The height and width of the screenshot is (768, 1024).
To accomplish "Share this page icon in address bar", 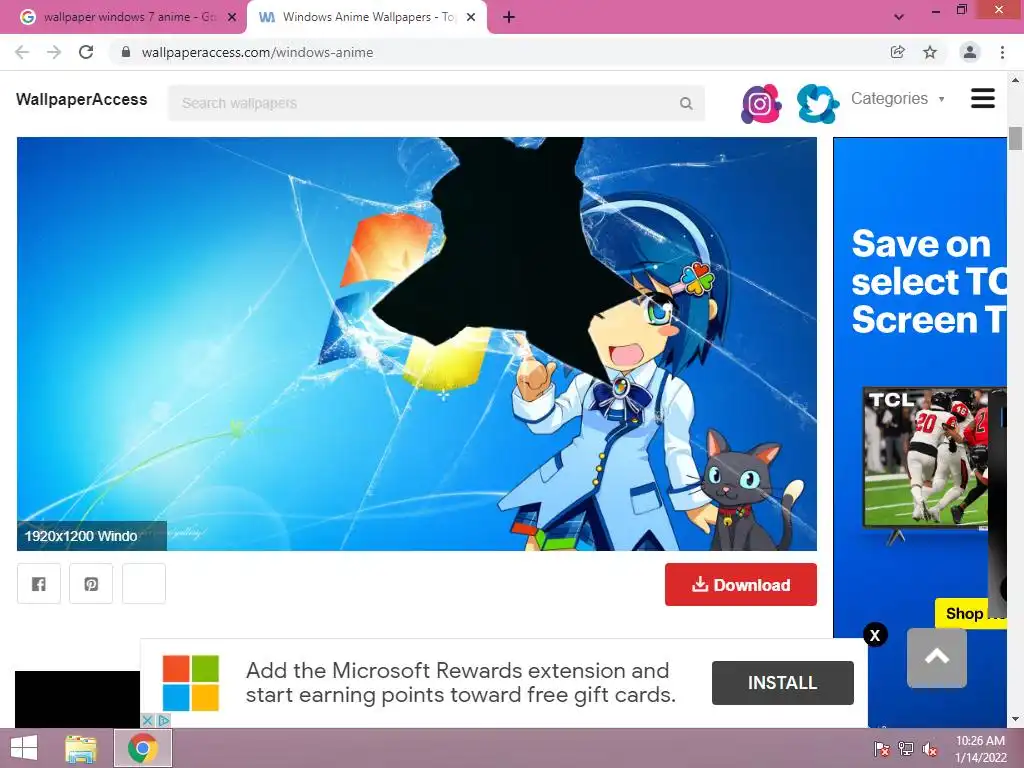I will click(897, 52).
